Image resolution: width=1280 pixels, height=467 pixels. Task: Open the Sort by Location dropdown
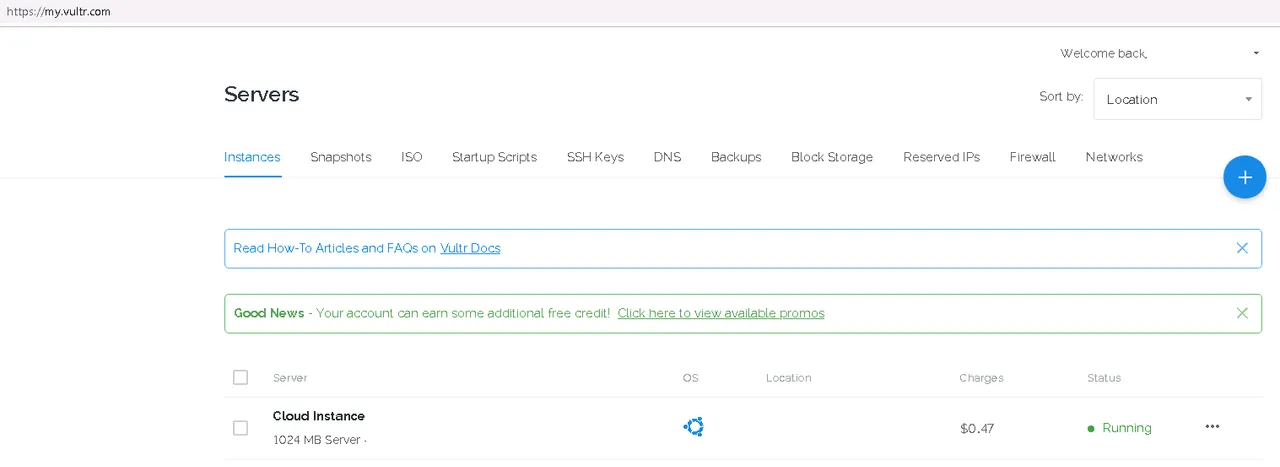click(x=1178, y=99)
